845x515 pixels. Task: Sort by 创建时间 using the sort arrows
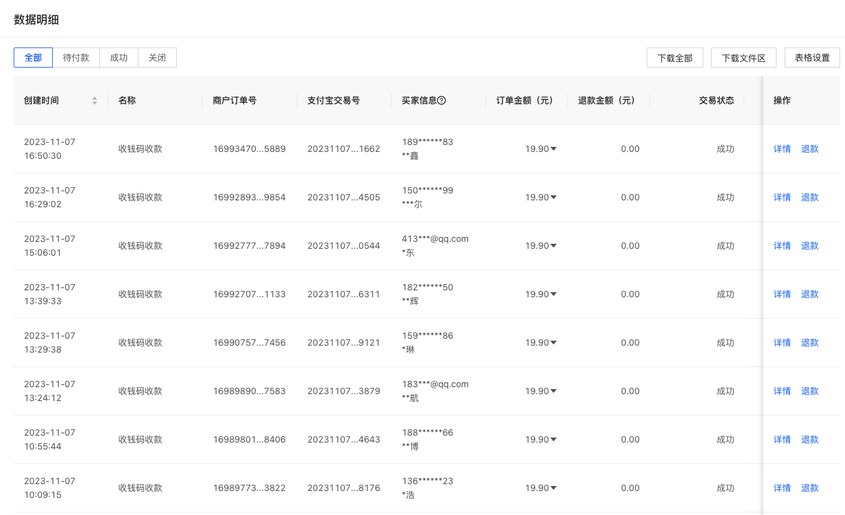tap(94, 100)
